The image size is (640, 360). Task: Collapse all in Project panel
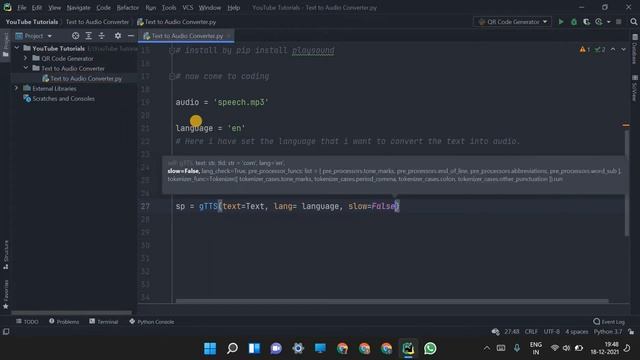tap(102, 36)
